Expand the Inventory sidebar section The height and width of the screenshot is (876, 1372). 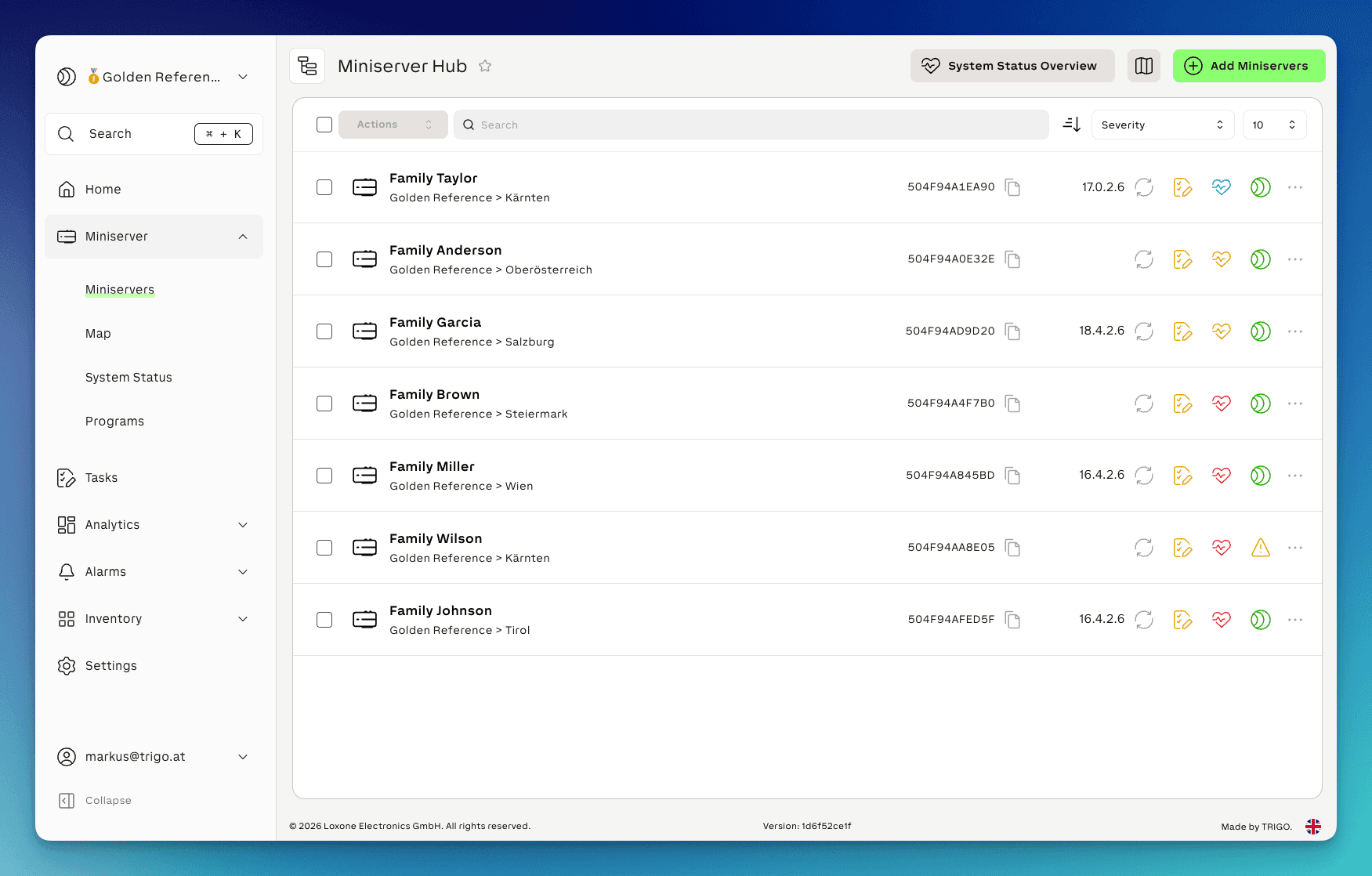[154, 619]
